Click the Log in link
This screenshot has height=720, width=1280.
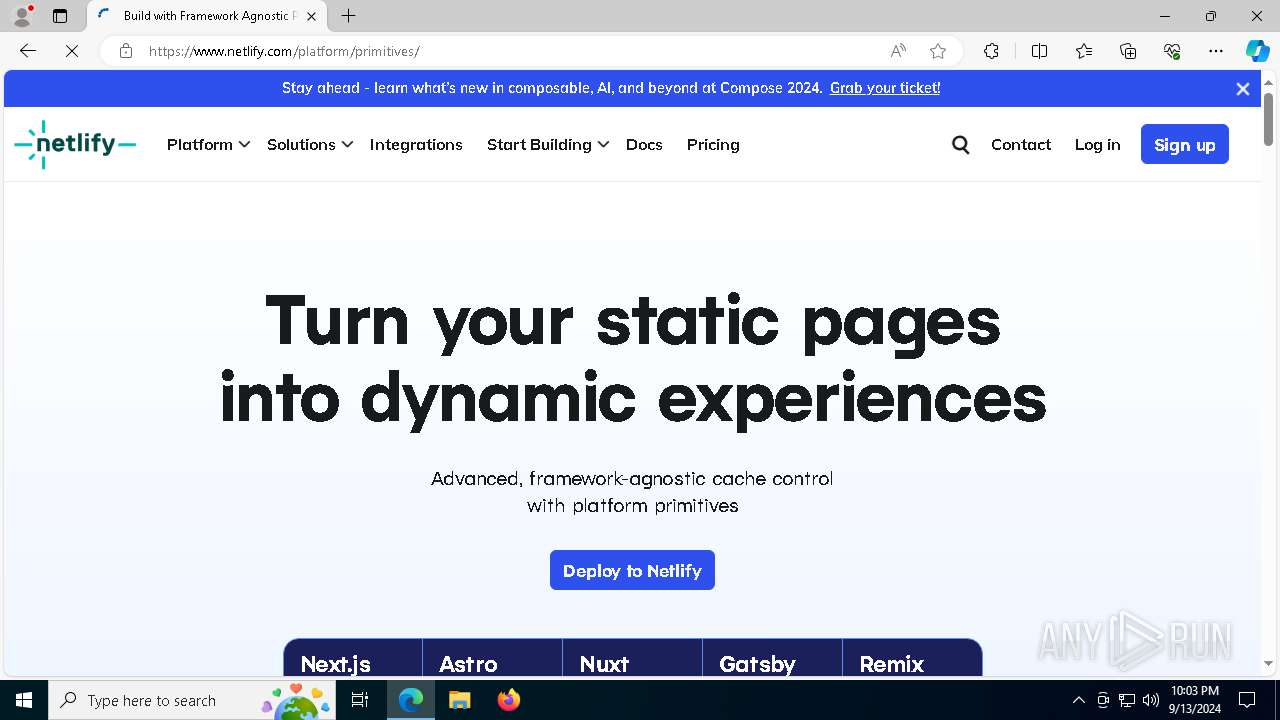click(1097, 145)
